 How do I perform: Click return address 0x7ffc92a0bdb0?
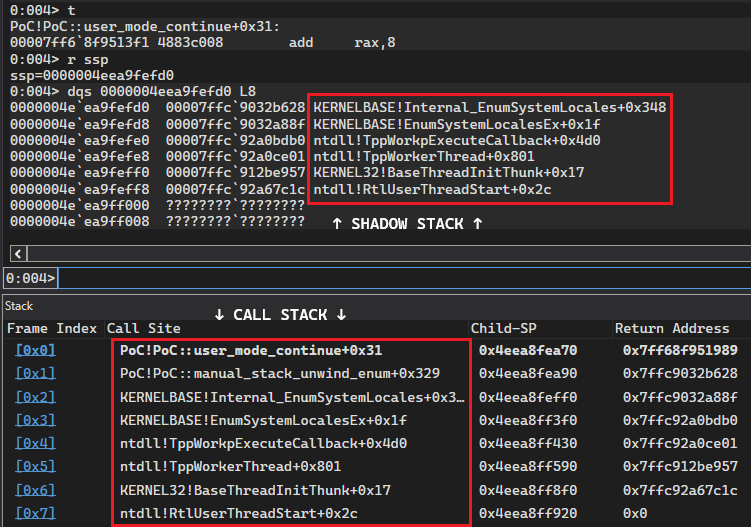[x=680, y=420]
